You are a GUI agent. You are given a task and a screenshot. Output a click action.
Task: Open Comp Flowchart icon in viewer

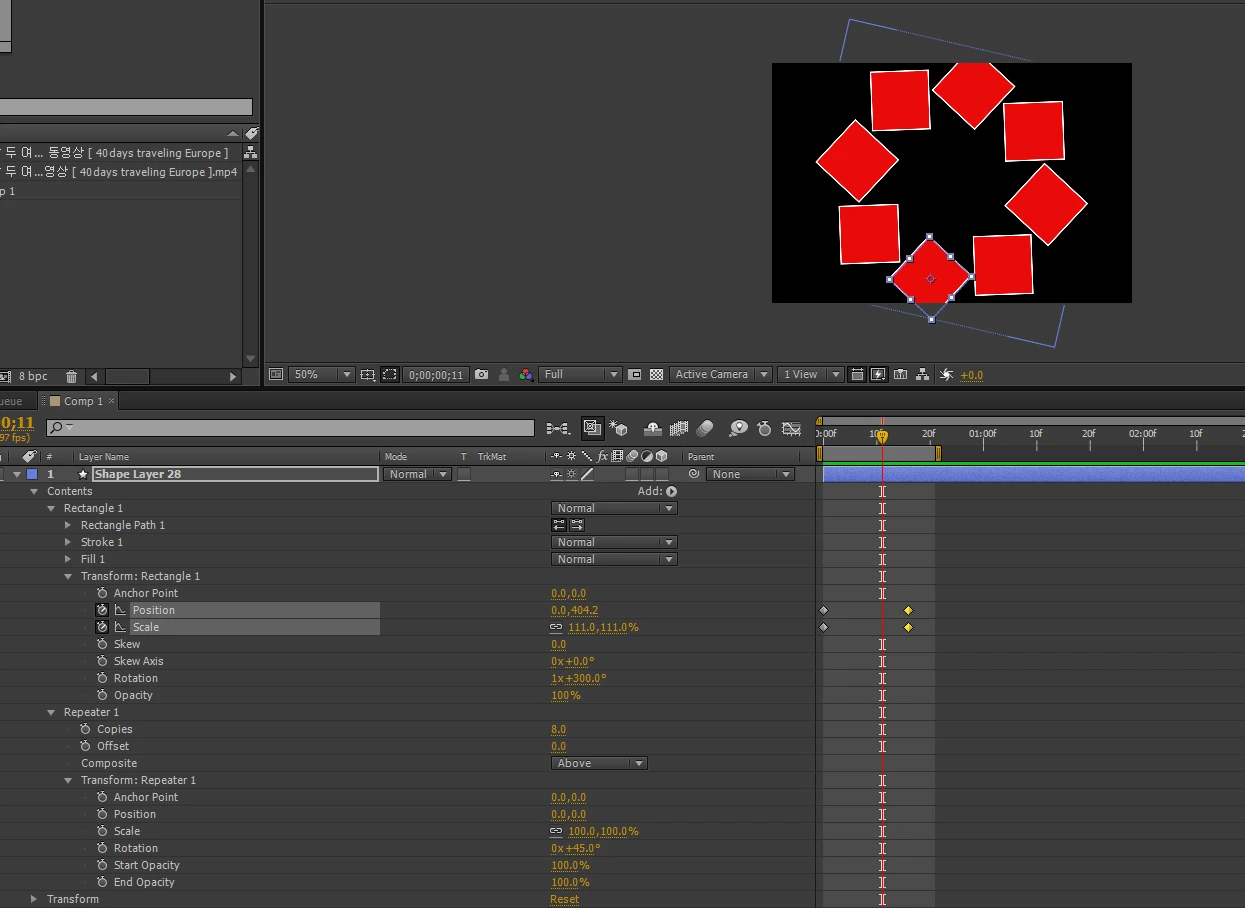point(923,375)
